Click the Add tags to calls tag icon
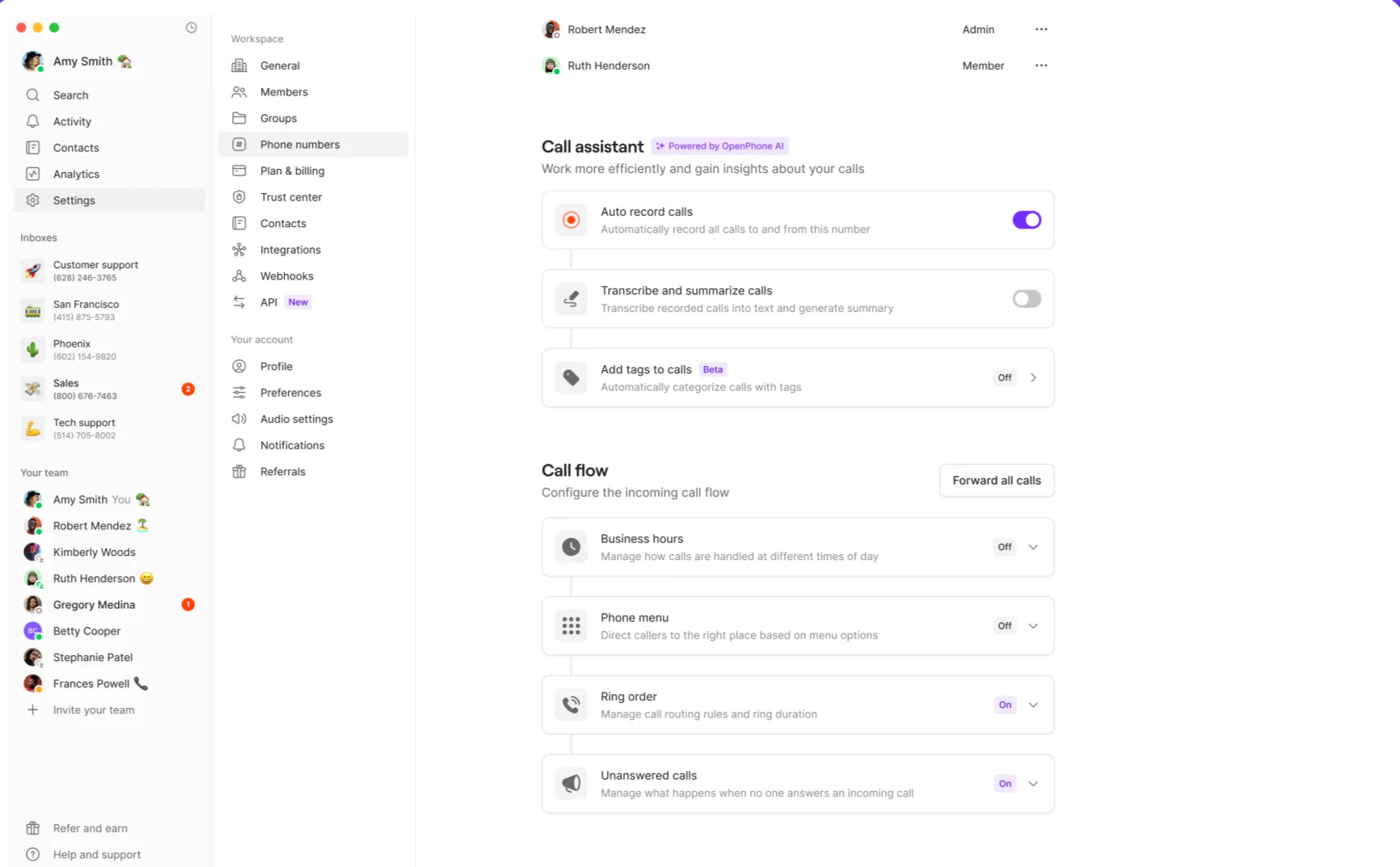 pyautogui.click(x=571, y=377)
